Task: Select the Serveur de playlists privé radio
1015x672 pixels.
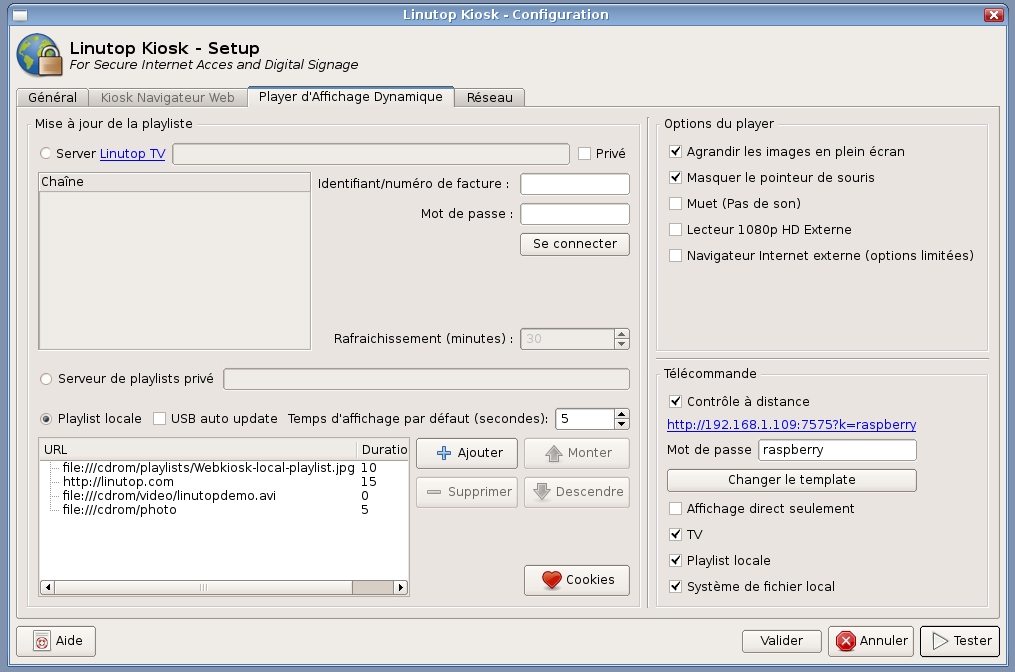Action: click(x=46, y=379)
